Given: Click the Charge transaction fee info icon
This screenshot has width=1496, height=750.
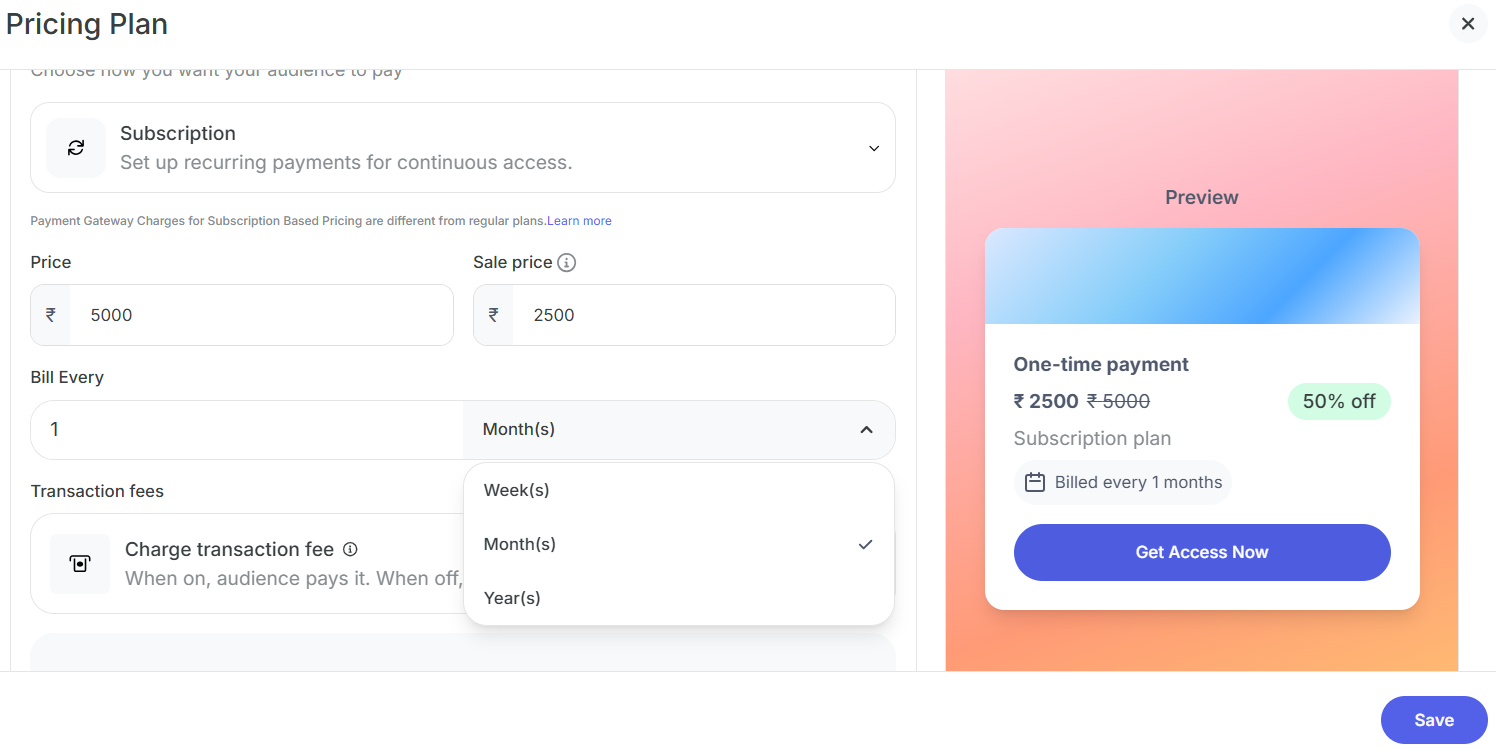Looking at the screenshot, I should click(350, 549).
